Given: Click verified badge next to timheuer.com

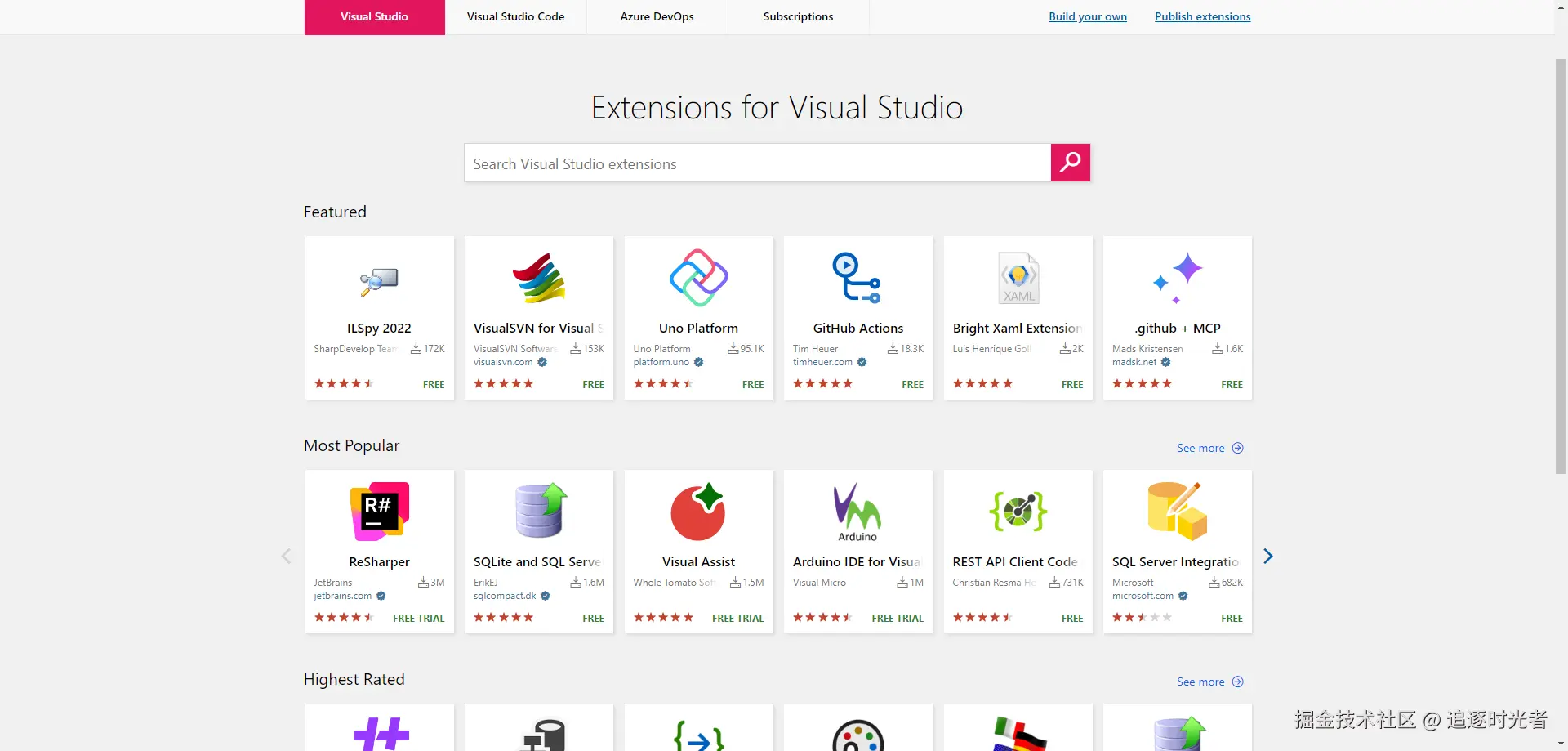Looking at the screenshot, I should tap(862, 362).
